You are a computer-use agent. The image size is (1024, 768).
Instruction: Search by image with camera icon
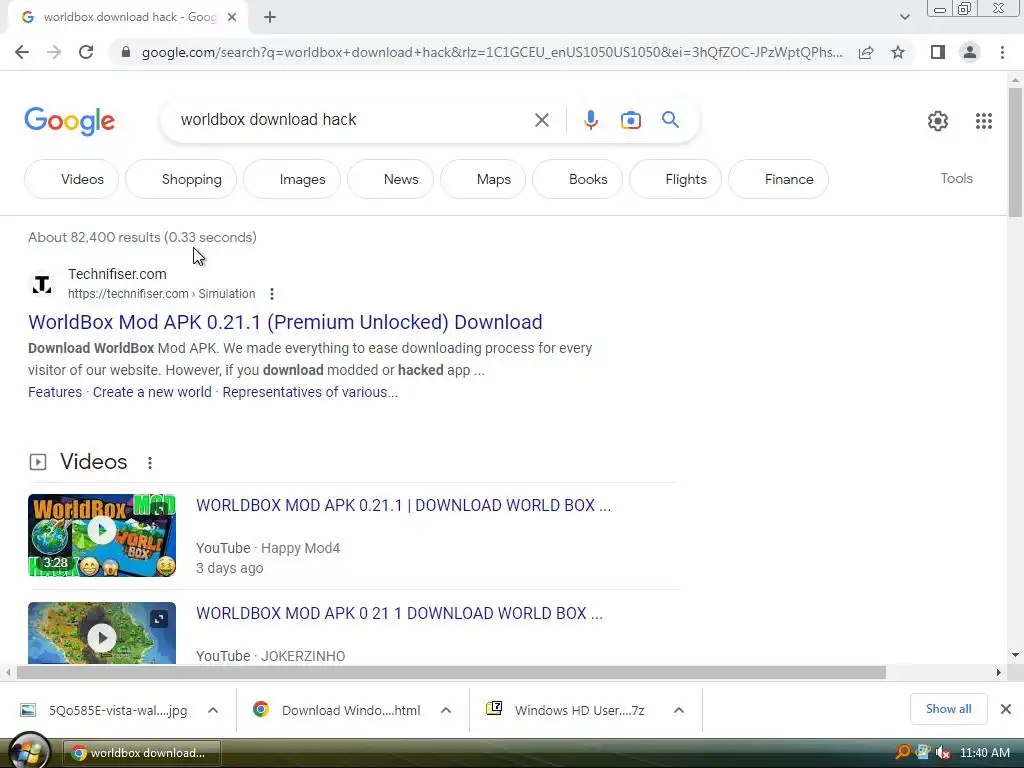tap(631, 120)
